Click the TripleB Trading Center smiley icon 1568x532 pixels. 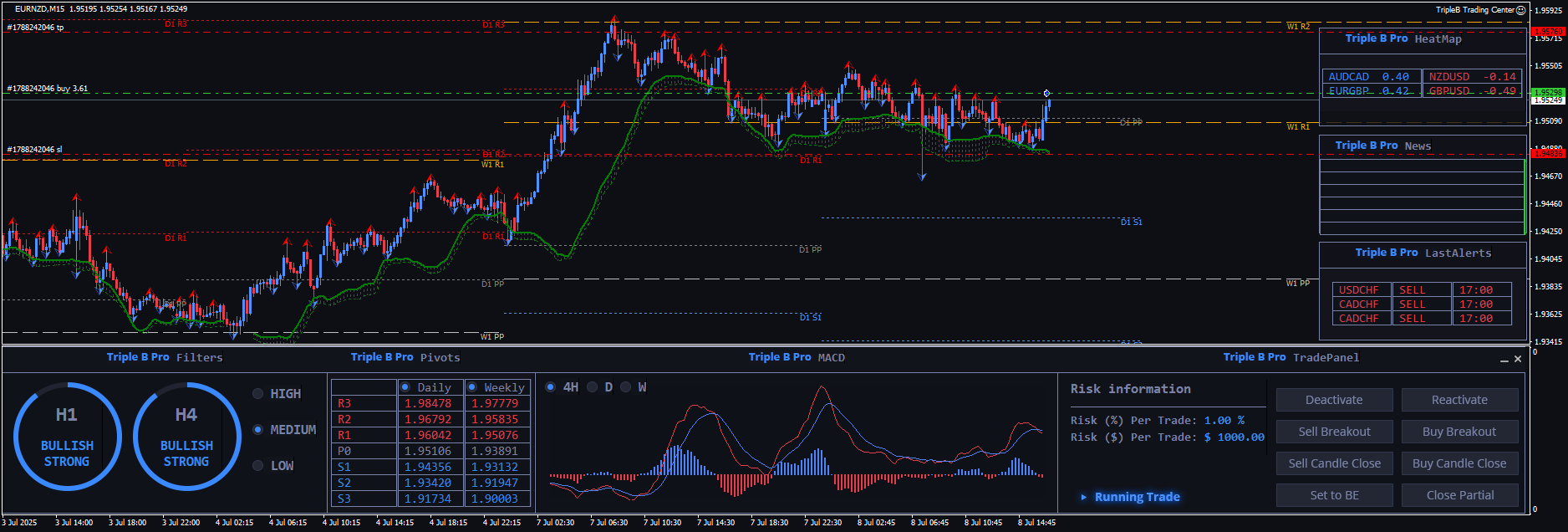1521,10
